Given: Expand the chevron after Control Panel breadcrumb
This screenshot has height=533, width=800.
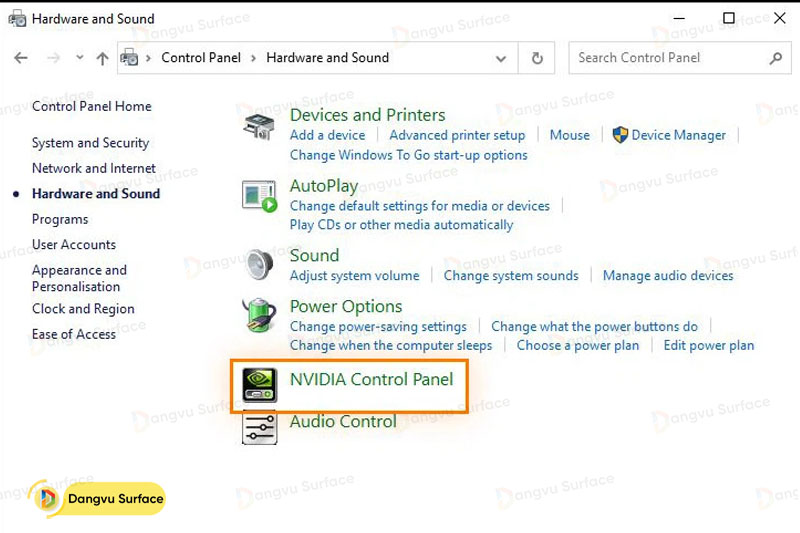Looking at the screenshot, I should (x=253, y=58).
